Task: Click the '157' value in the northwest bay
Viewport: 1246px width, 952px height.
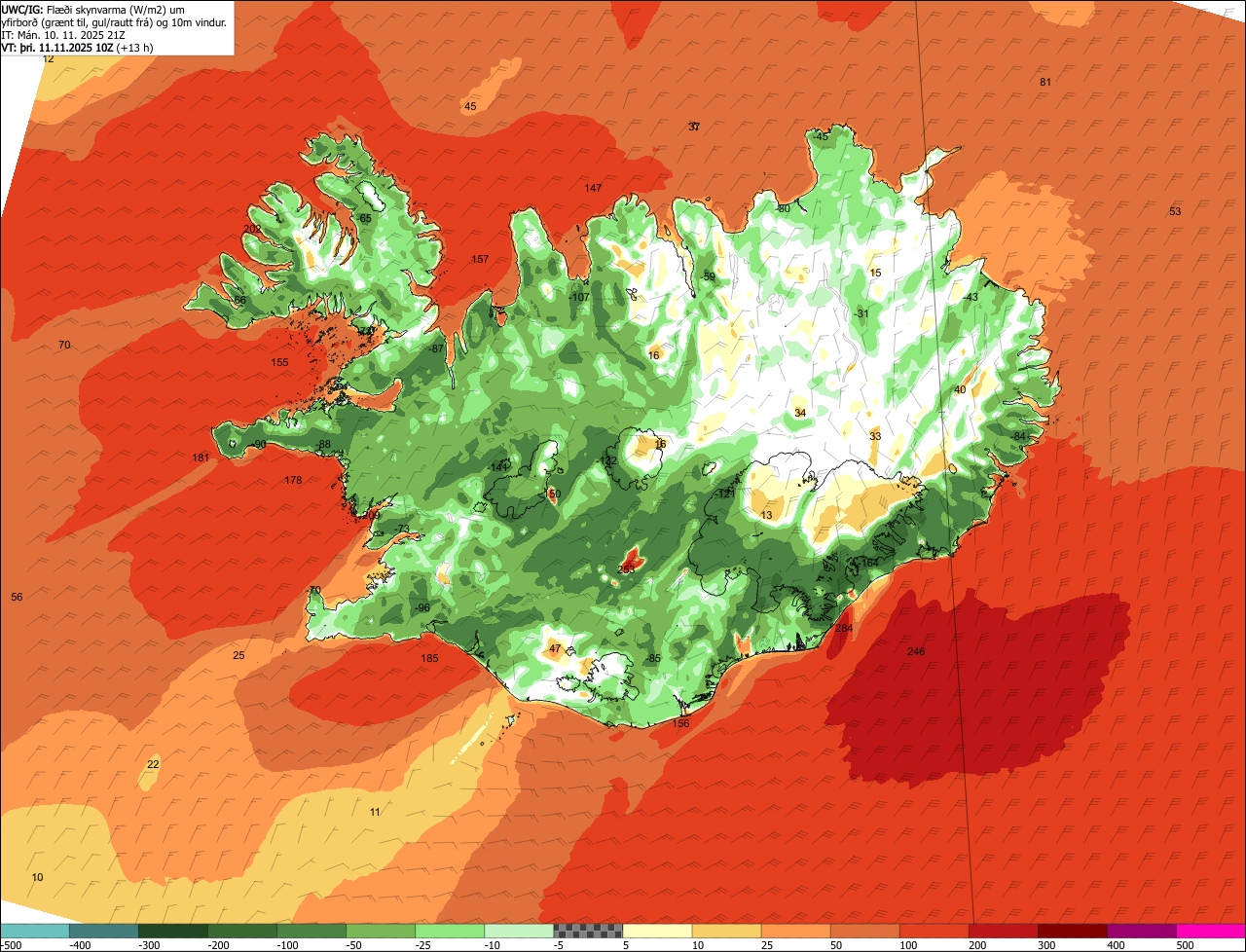Action: [480, 259]
